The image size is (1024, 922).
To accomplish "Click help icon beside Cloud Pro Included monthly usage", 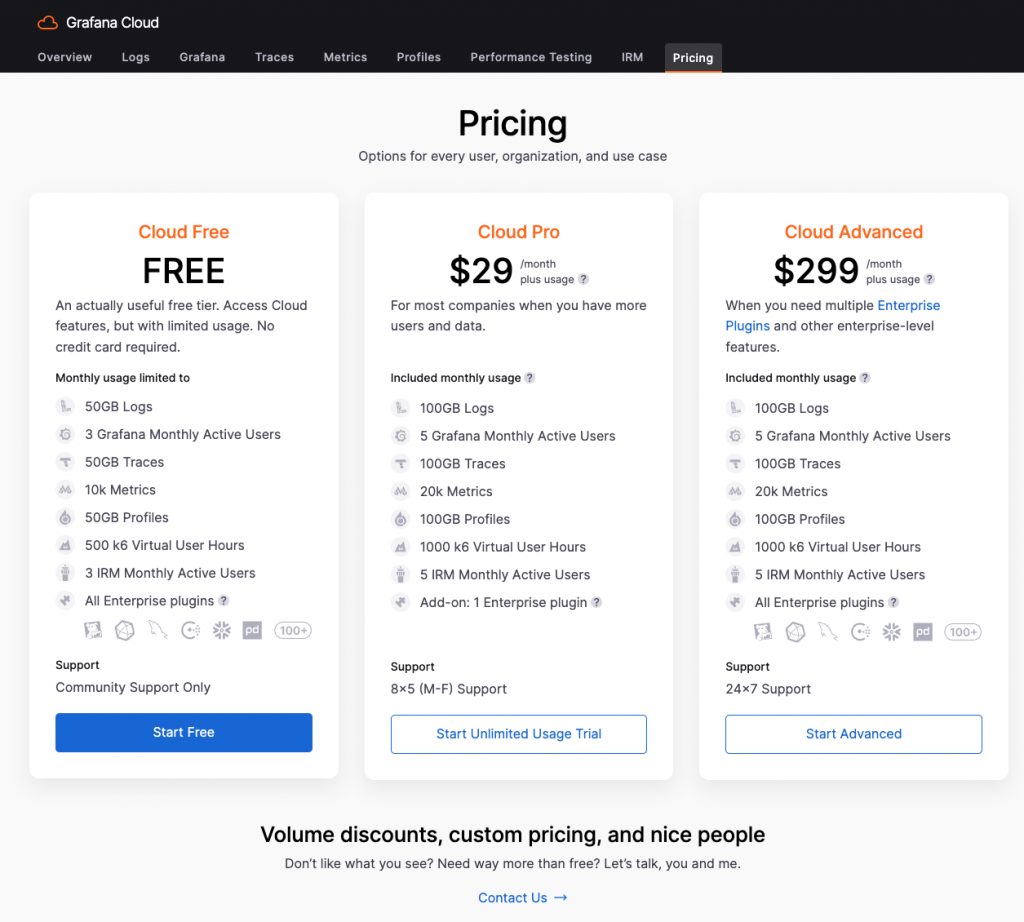I will [530, 378].
